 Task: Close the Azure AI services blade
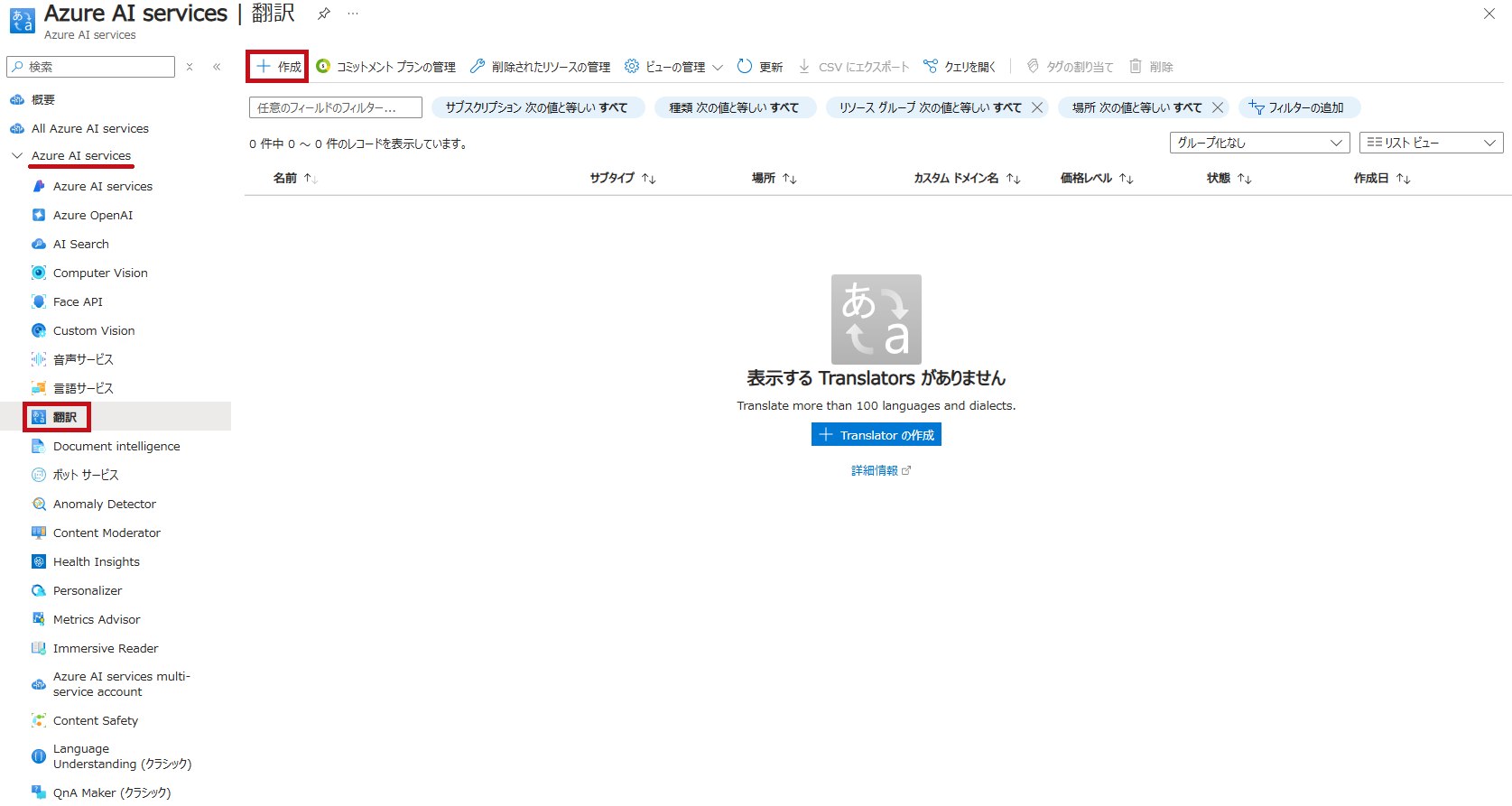coord(1489,14)
